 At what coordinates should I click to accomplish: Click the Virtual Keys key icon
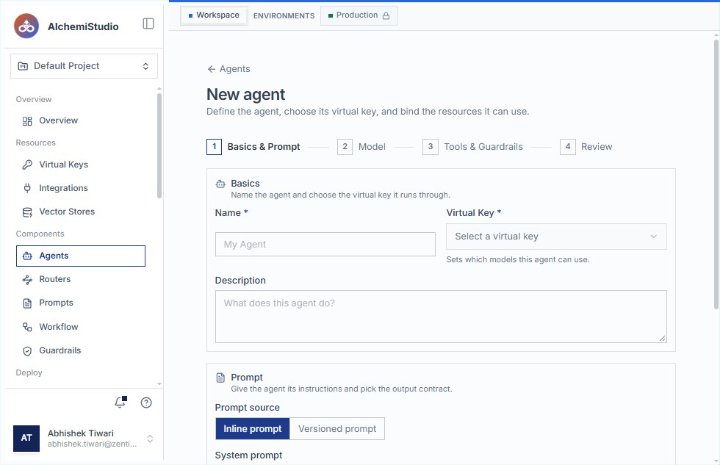[27, 164]
